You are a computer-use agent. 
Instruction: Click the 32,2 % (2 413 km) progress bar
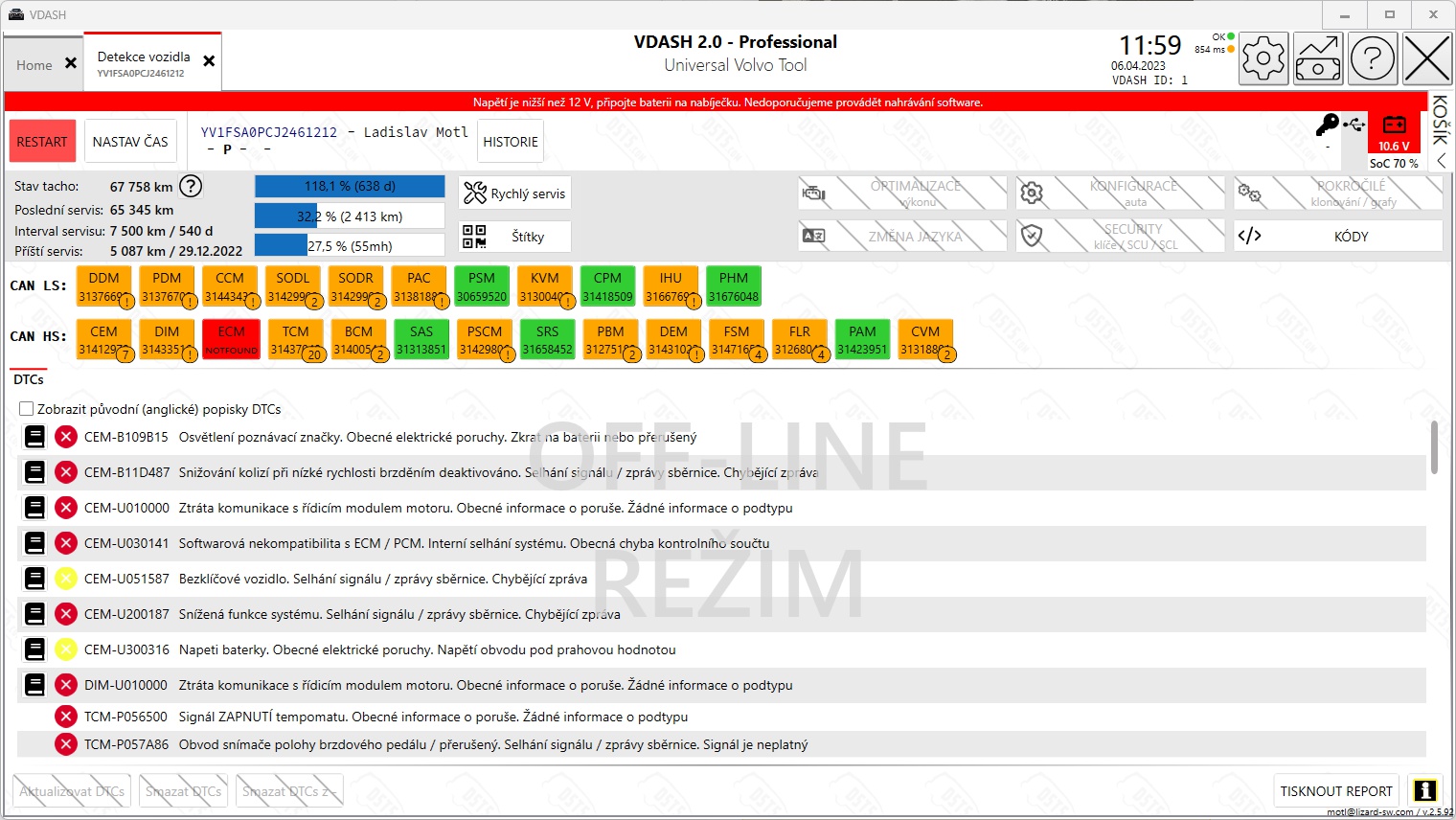point(350,216)
